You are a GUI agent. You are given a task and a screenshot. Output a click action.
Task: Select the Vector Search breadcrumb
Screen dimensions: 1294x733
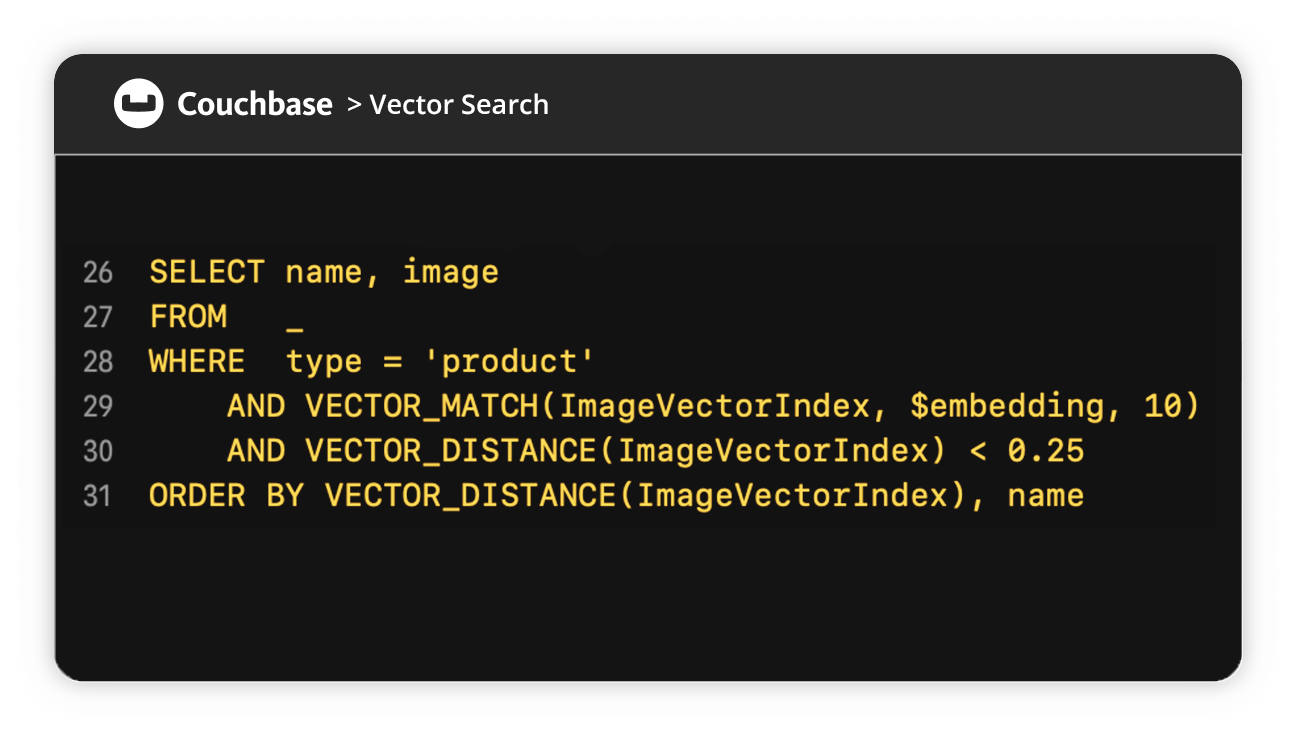click(x=459, y=104)
